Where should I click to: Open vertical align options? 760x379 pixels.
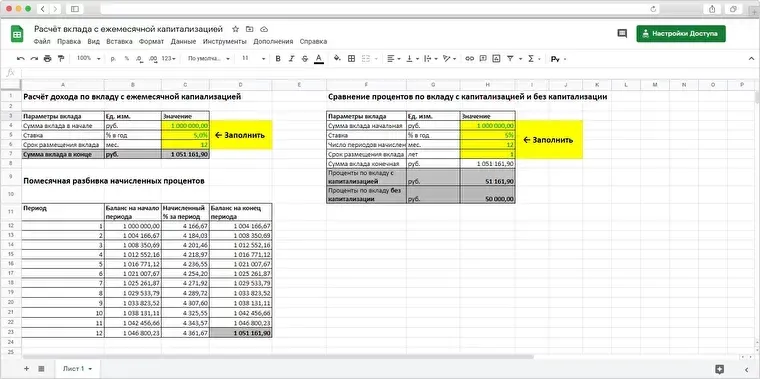412,59
